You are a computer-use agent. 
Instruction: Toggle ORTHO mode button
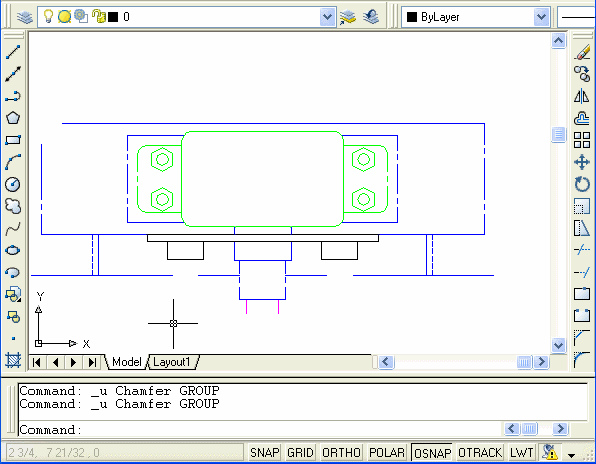(x=341, y=453)
